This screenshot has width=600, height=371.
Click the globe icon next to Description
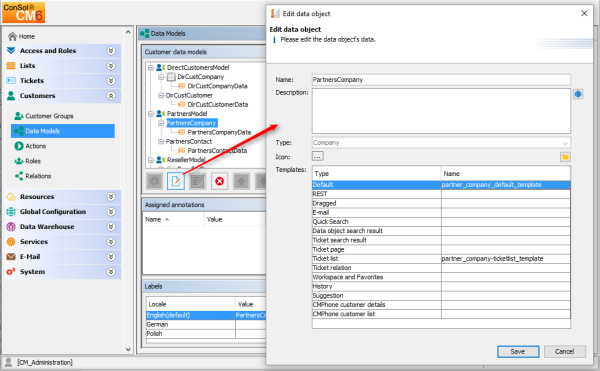click(578, 94)
